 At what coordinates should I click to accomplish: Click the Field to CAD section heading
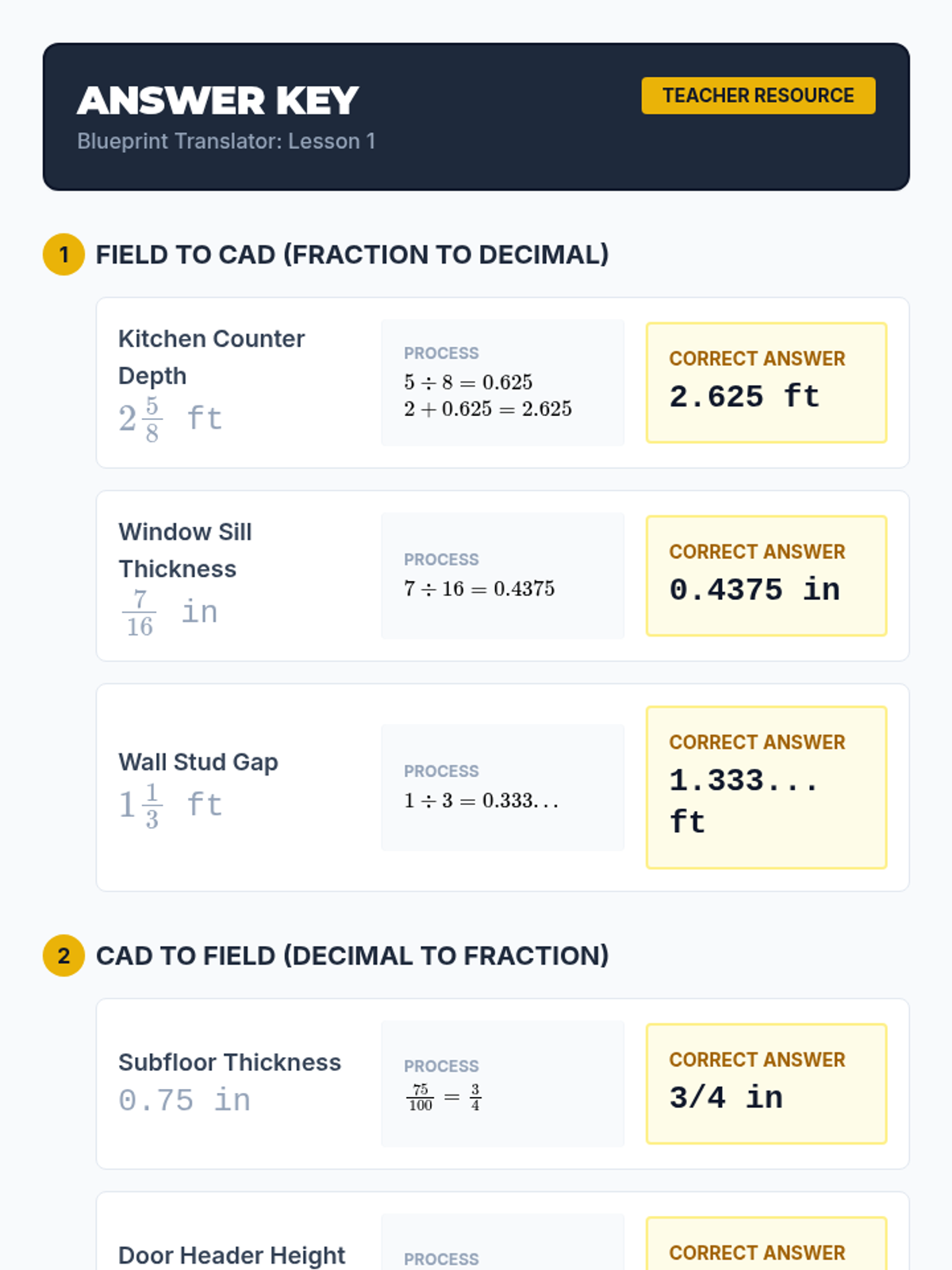coord(352,255)
